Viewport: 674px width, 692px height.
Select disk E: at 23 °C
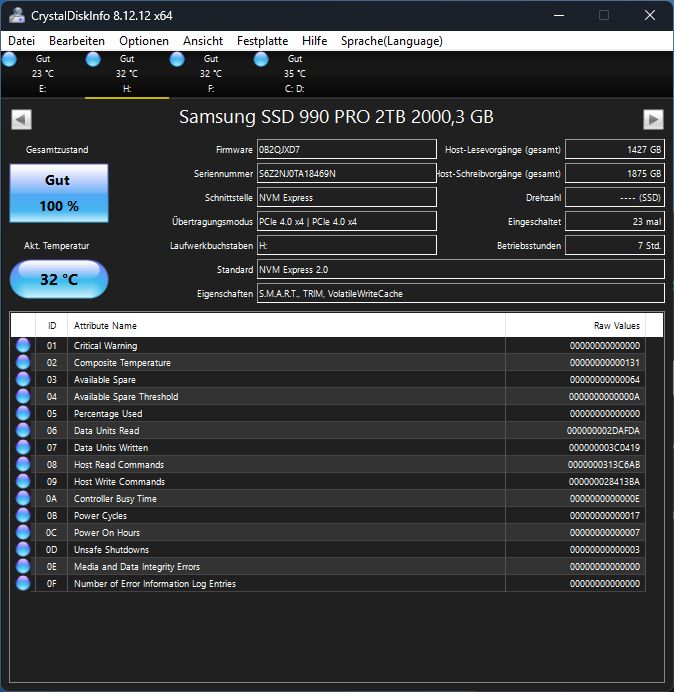[x=43, y=74]
